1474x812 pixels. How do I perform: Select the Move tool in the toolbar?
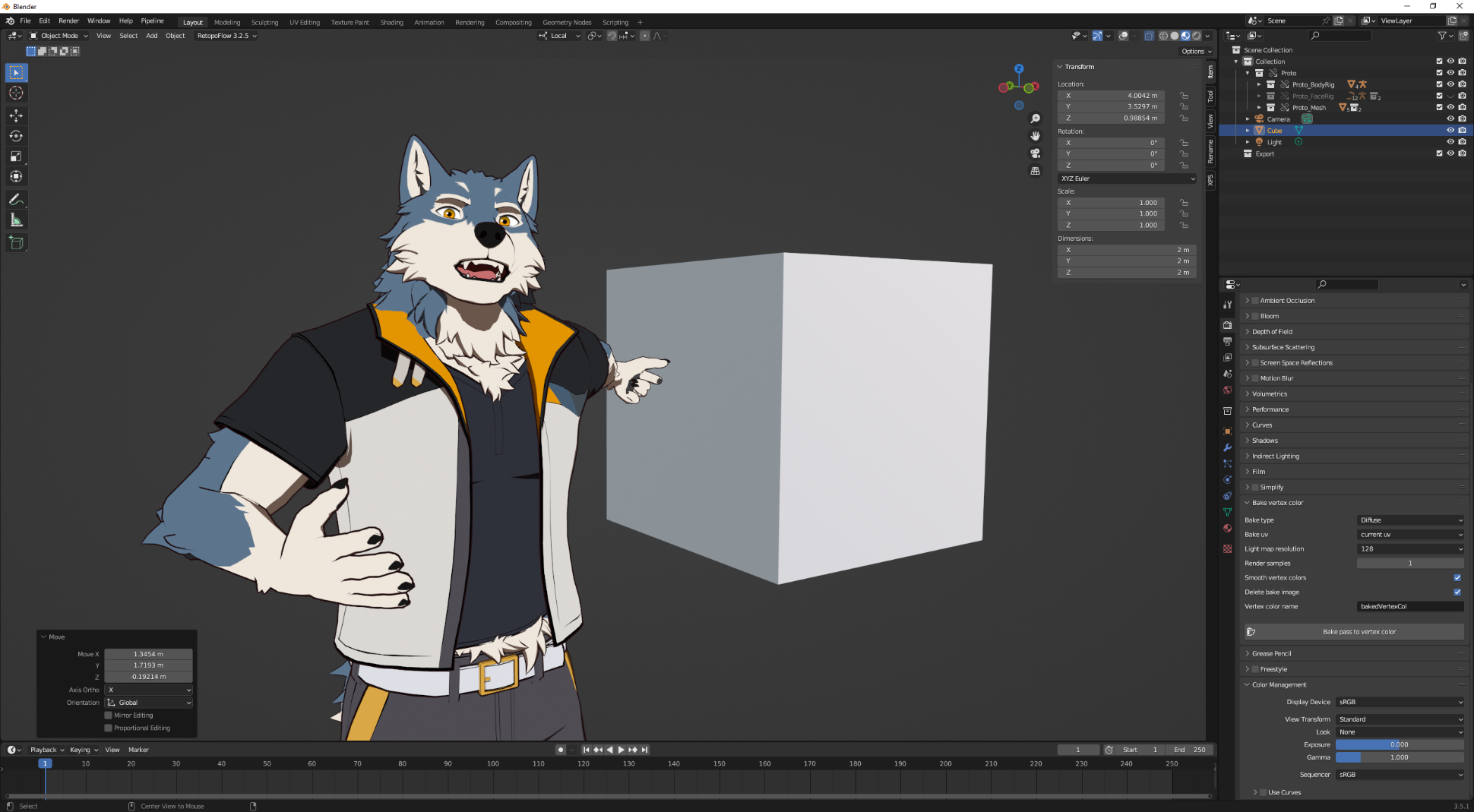(x=16, y=115)
